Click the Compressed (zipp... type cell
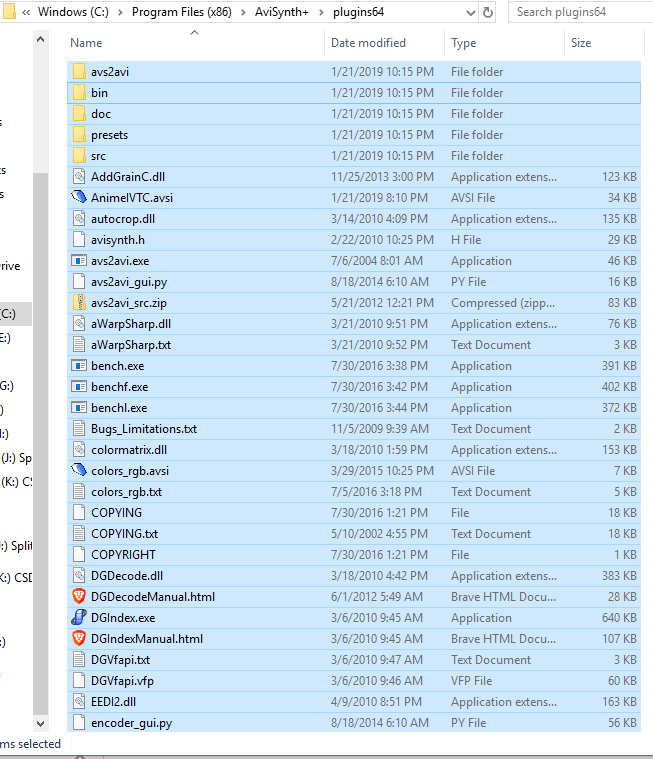The height and width of the screenshot is (759, 653). point(503,303)
